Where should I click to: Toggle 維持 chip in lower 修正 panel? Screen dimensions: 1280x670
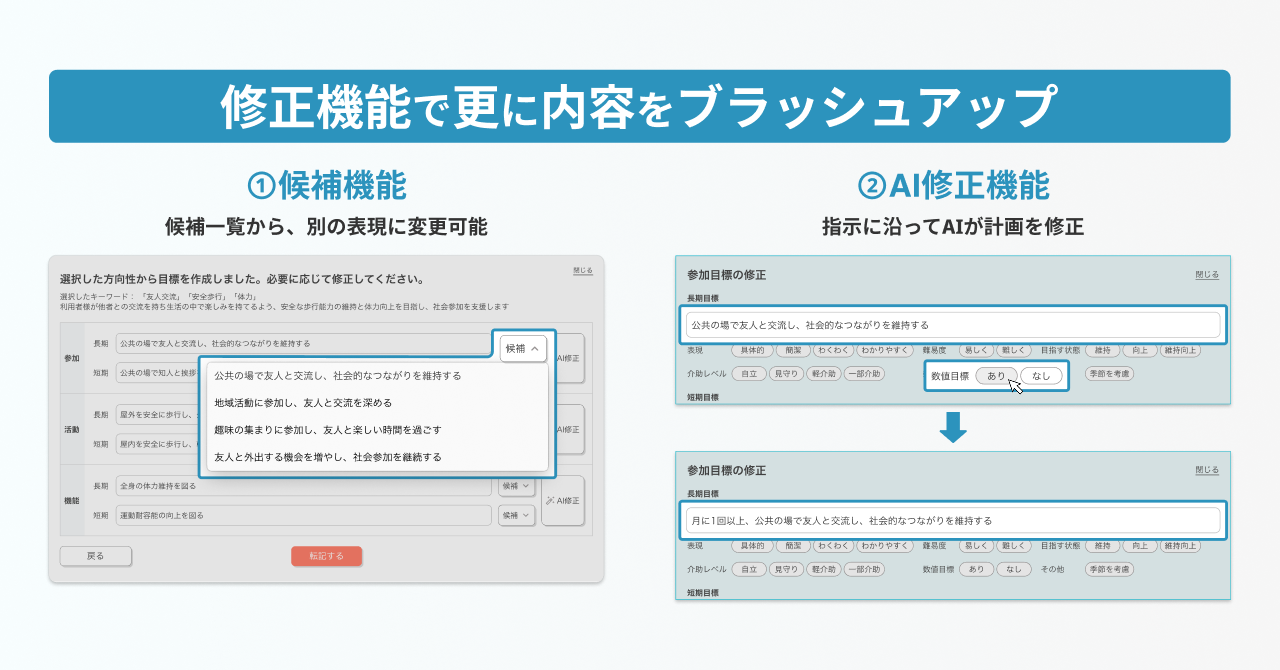(x=1103, y=546)
